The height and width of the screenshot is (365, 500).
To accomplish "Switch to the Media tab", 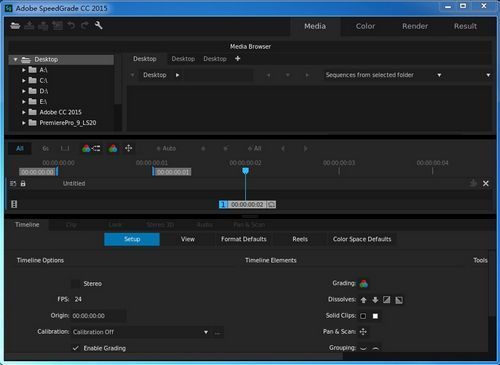I will [x=315, y=26].
